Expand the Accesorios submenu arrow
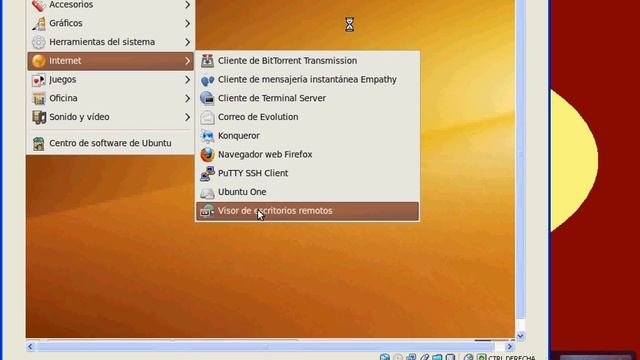Screen dimensions: 640x360 [x=187, y=5]
